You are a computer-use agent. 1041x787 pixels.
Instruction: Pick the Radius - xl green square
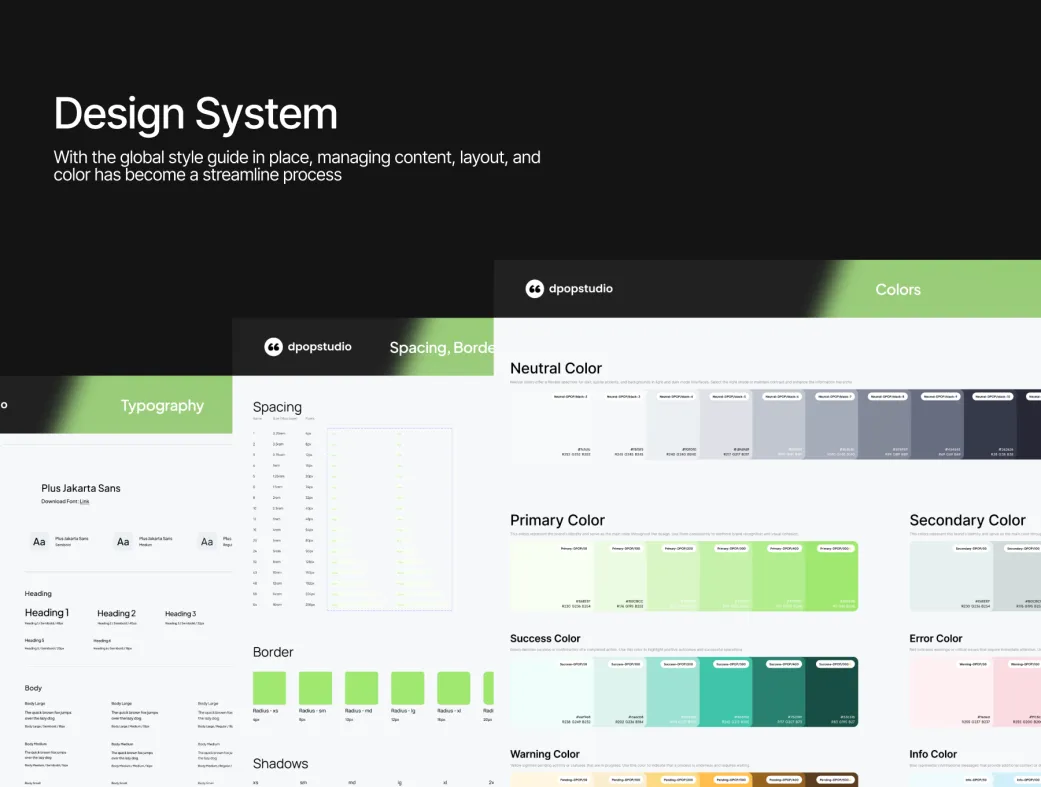coord(453,688)
